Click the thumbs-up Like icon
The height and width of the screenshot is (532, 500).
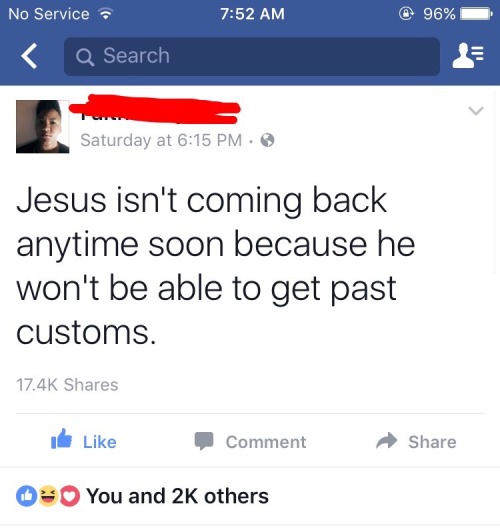click(x=61, y=439)
